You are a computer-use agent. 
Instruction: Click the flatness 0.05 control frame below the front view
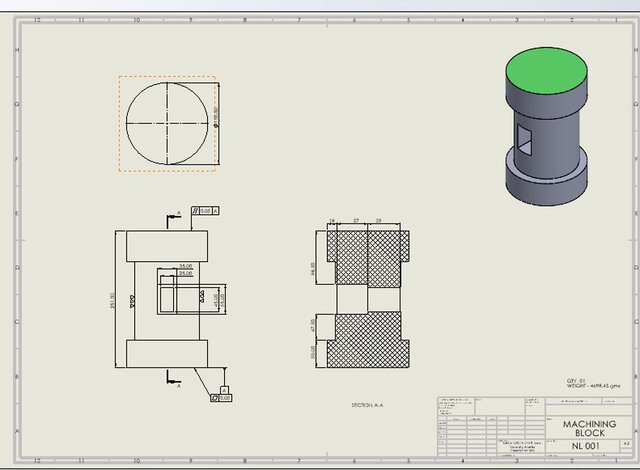coord(221,398)
